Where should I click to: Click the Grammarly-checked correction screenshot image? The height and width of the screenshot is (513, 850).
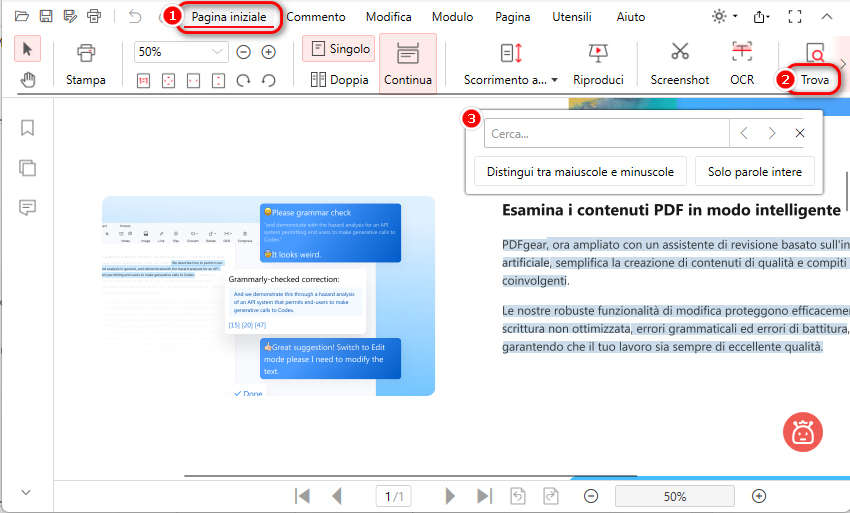[x=268, y=296]
